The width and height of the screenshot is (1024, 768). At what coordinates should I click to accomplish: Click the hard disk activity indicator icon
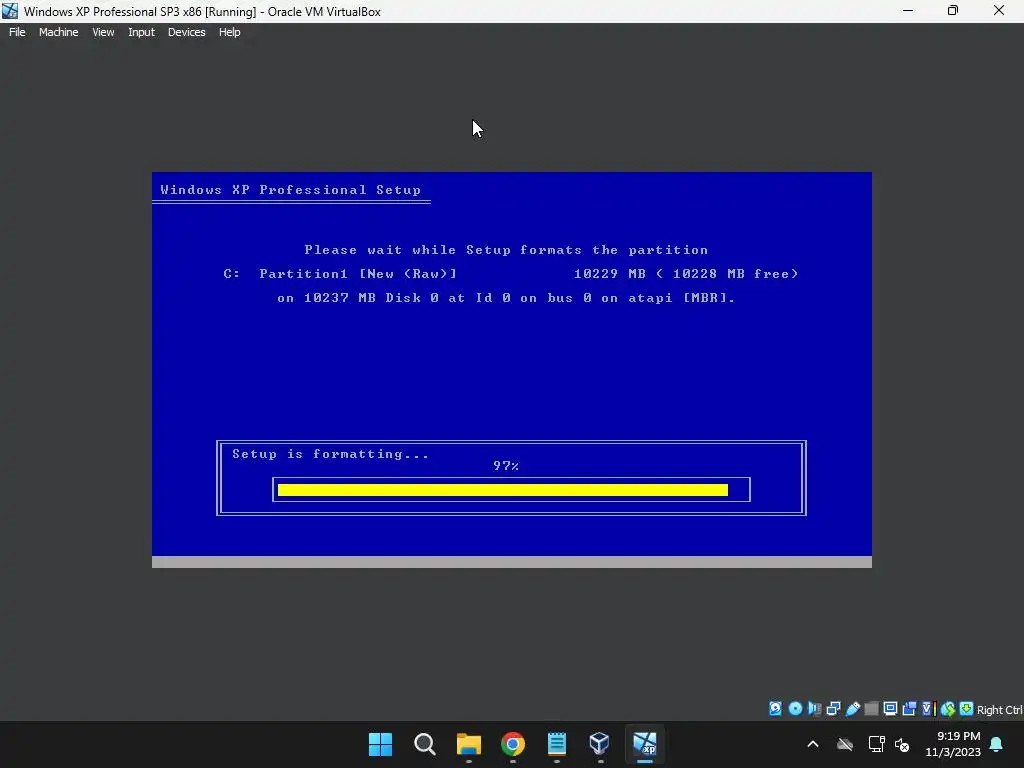pos(775,709)
